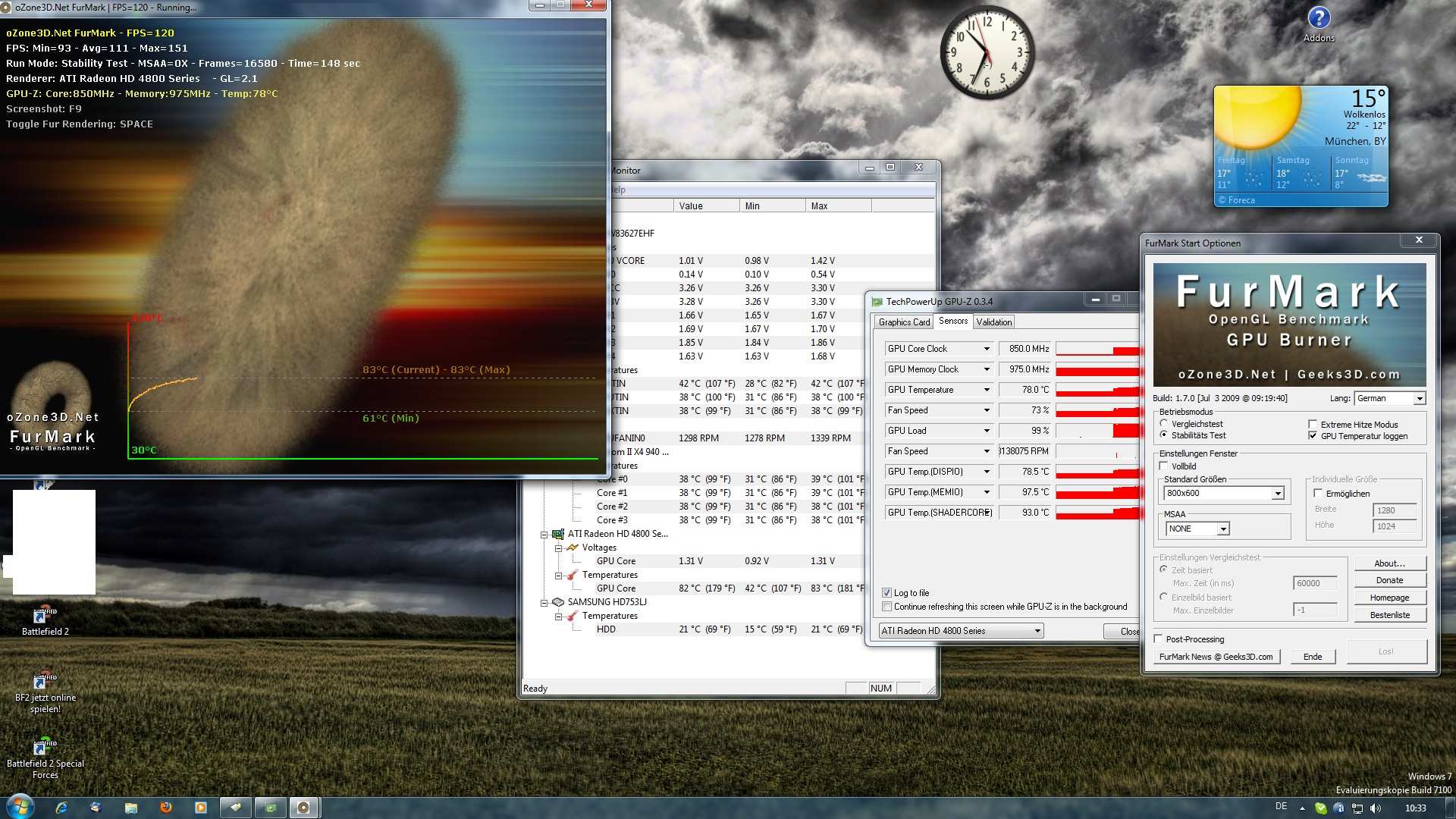The height and width of the screenshot is (819, 1456).
Task: Click the Internet Explorer taskbar icon
Action: pyautogui.click(x=61, y=808)
